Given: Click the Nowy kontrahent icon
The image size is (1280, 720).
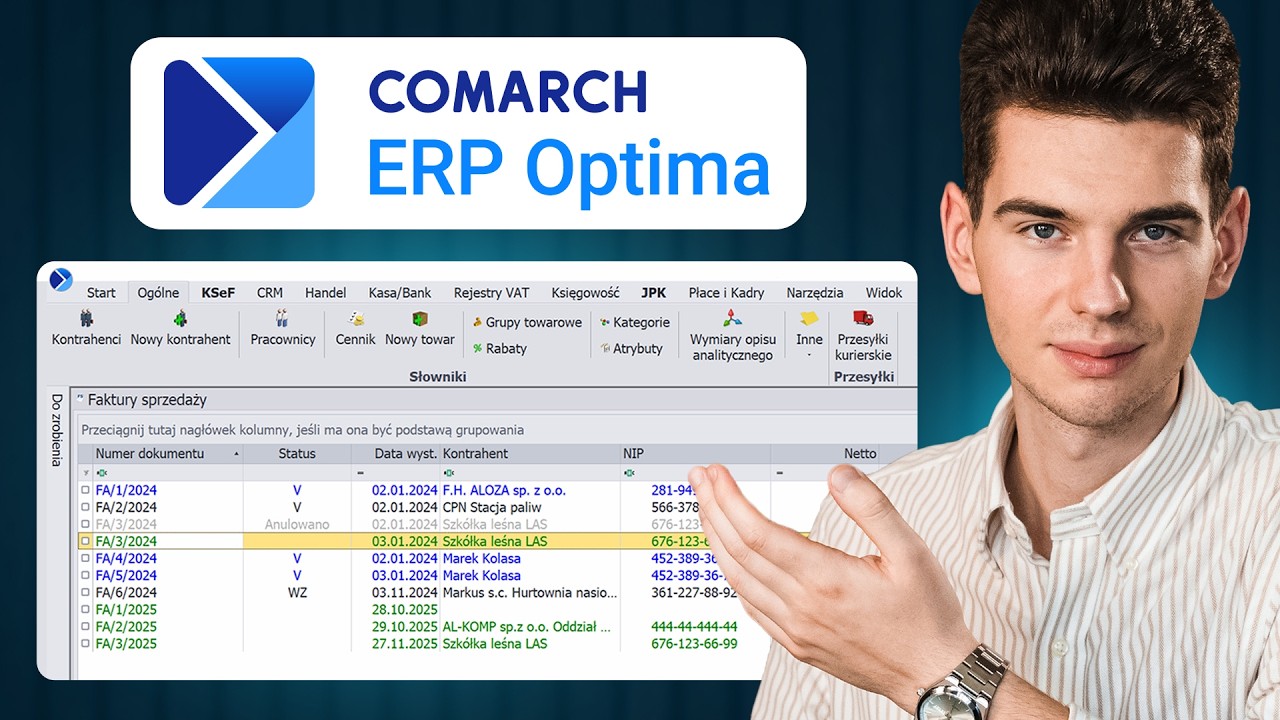Looking at the screenshot, I should [180, 319].
